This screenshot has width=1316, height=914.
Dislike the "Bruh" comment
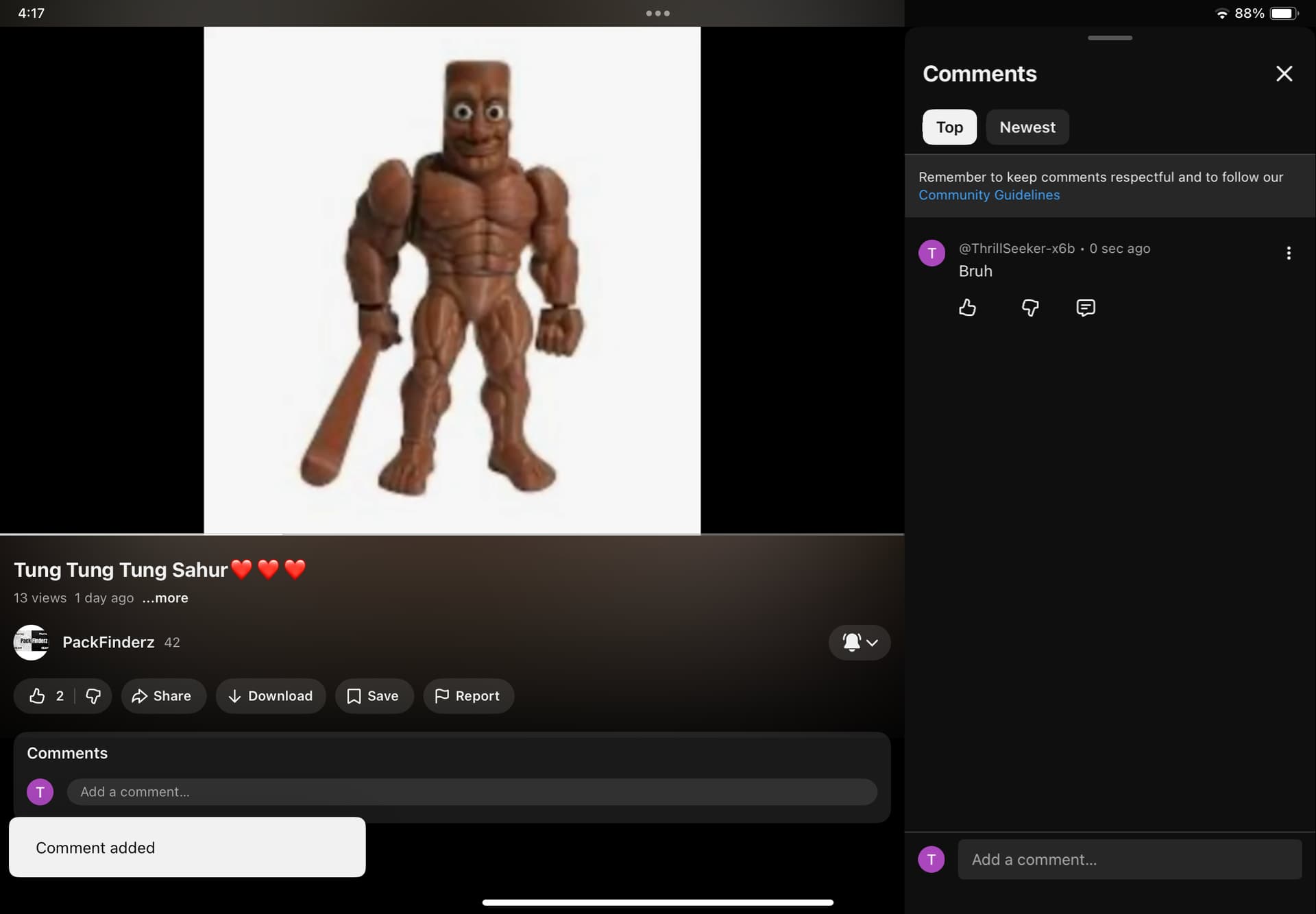tap(1029, 308)
